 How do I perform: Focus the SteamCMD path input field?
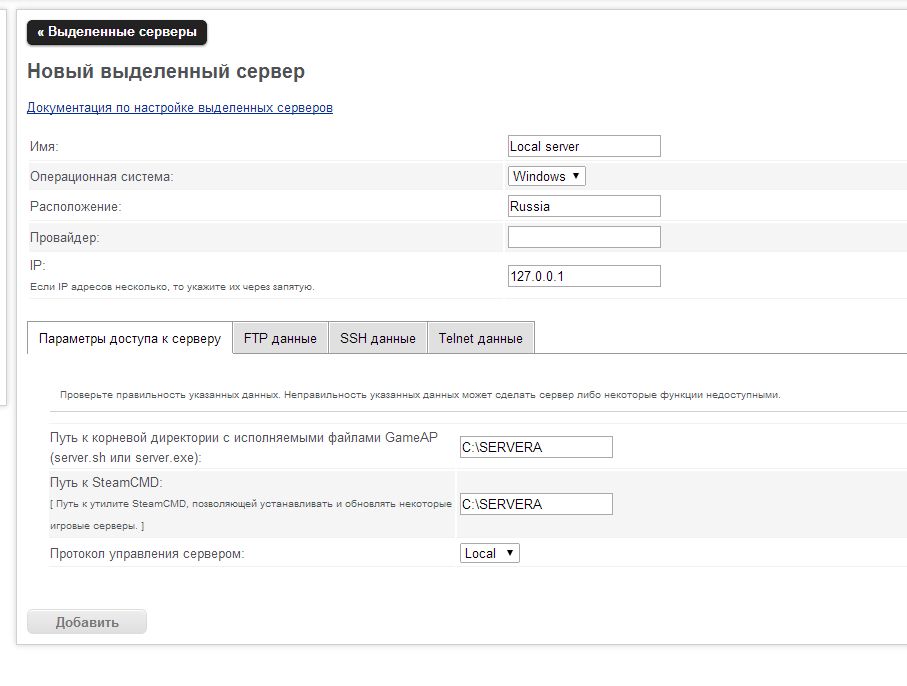[x=536, y=504]
